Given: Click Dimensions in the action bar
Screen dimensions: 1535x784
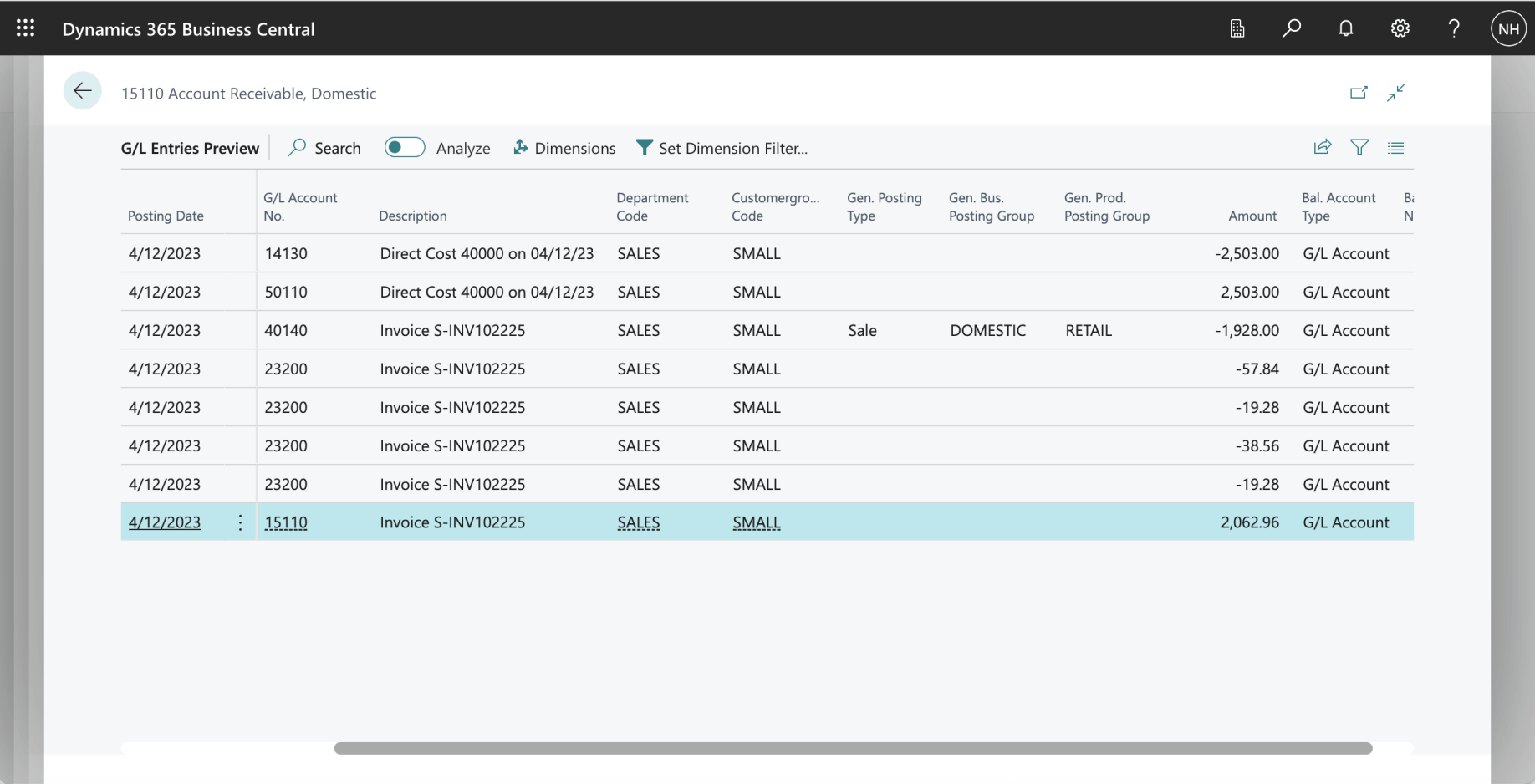Looking at the screenshot, I should pyautogui.click(x=564, y=148).
